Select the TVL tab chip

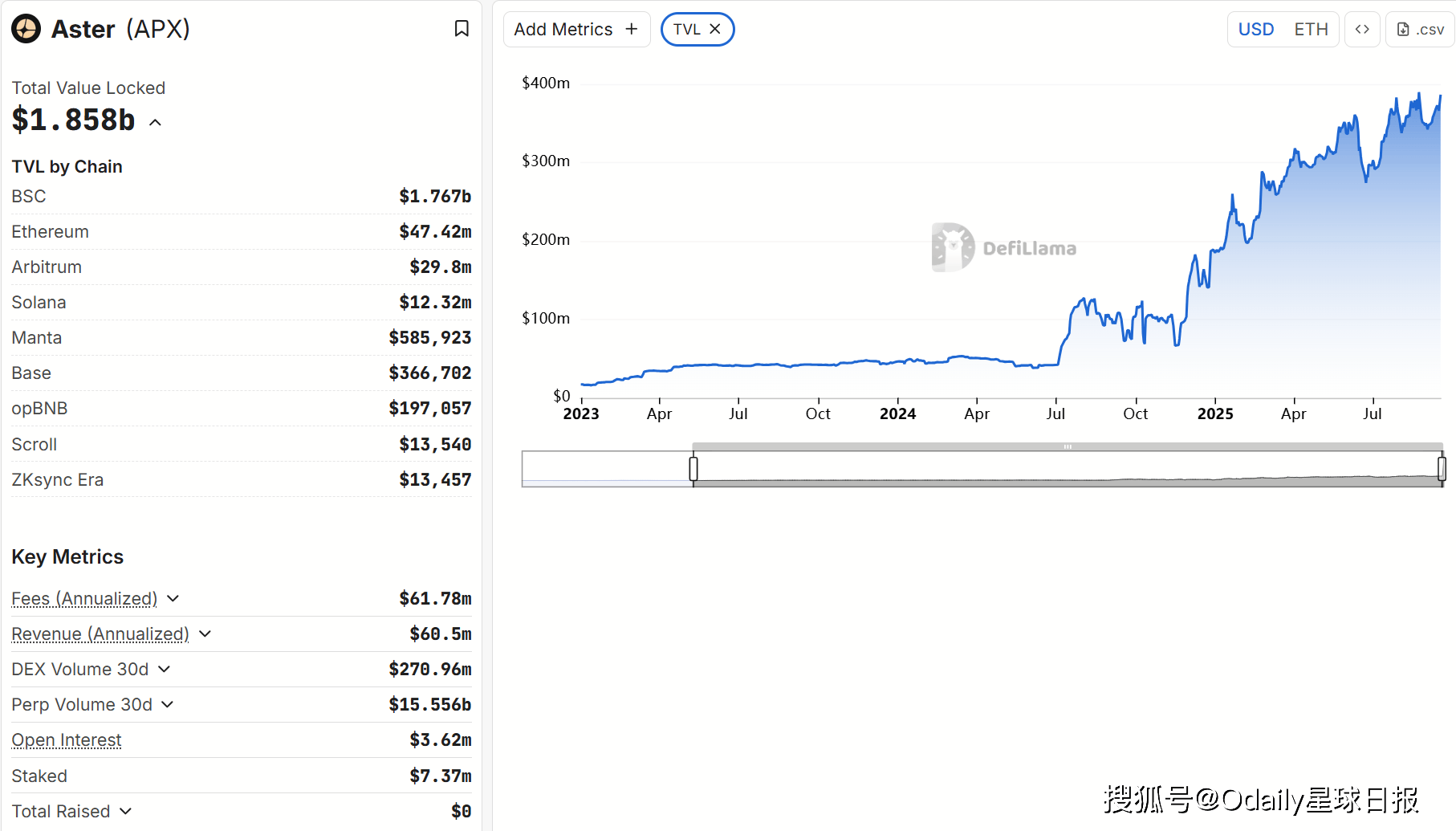pos(688,28)
